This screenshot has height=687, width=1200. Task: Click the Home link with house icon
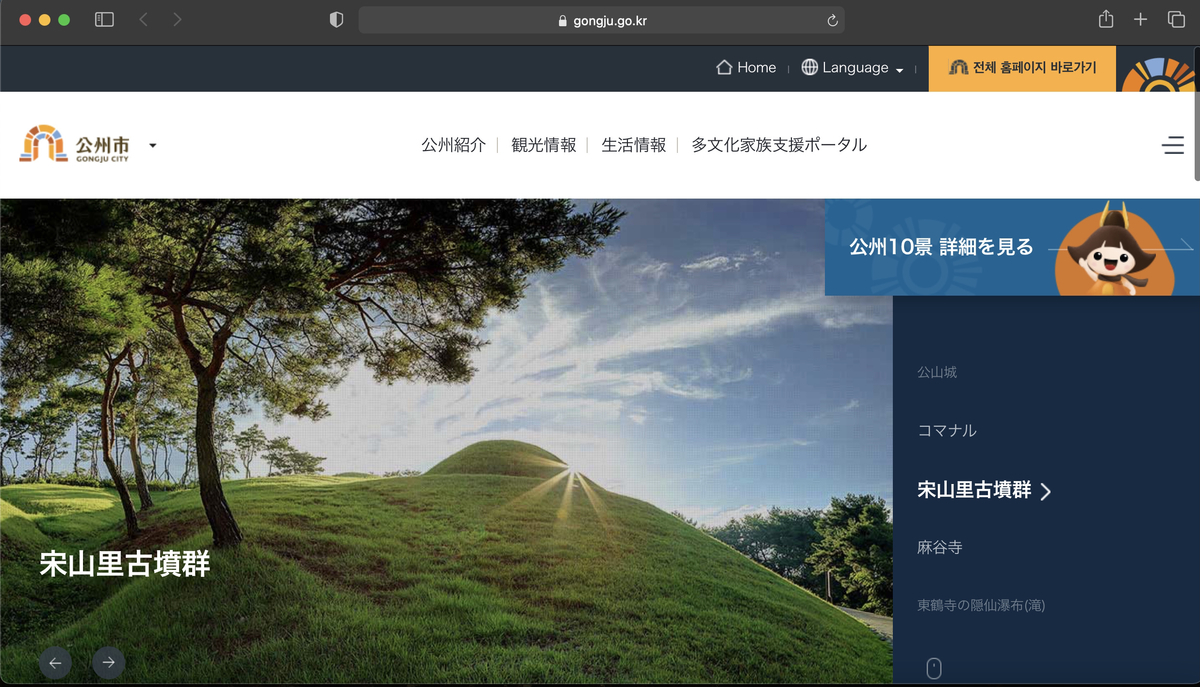[746, 68]
